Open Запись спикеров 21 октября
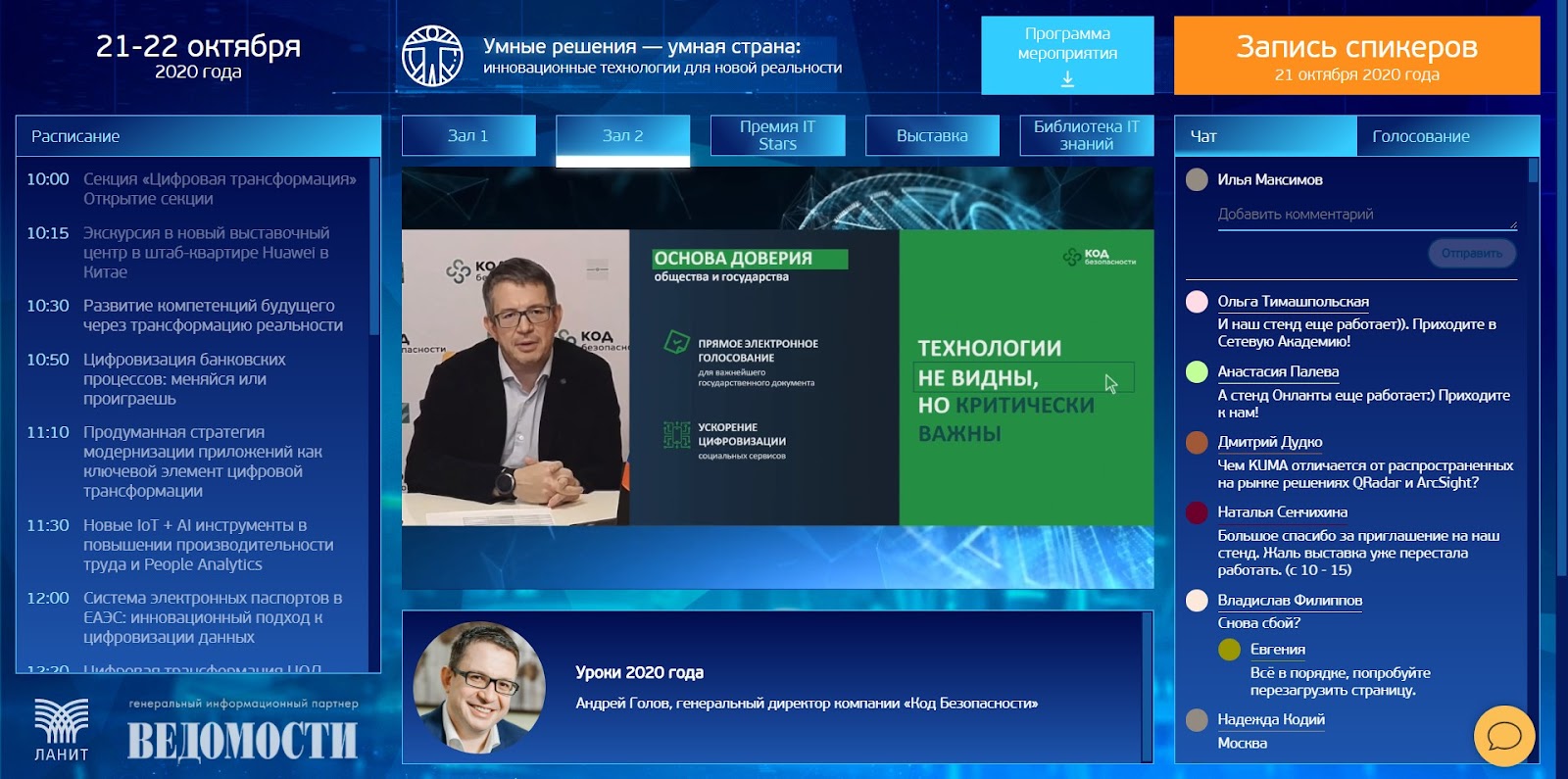Screen dimensions: 1568x779 (1357, 55)
